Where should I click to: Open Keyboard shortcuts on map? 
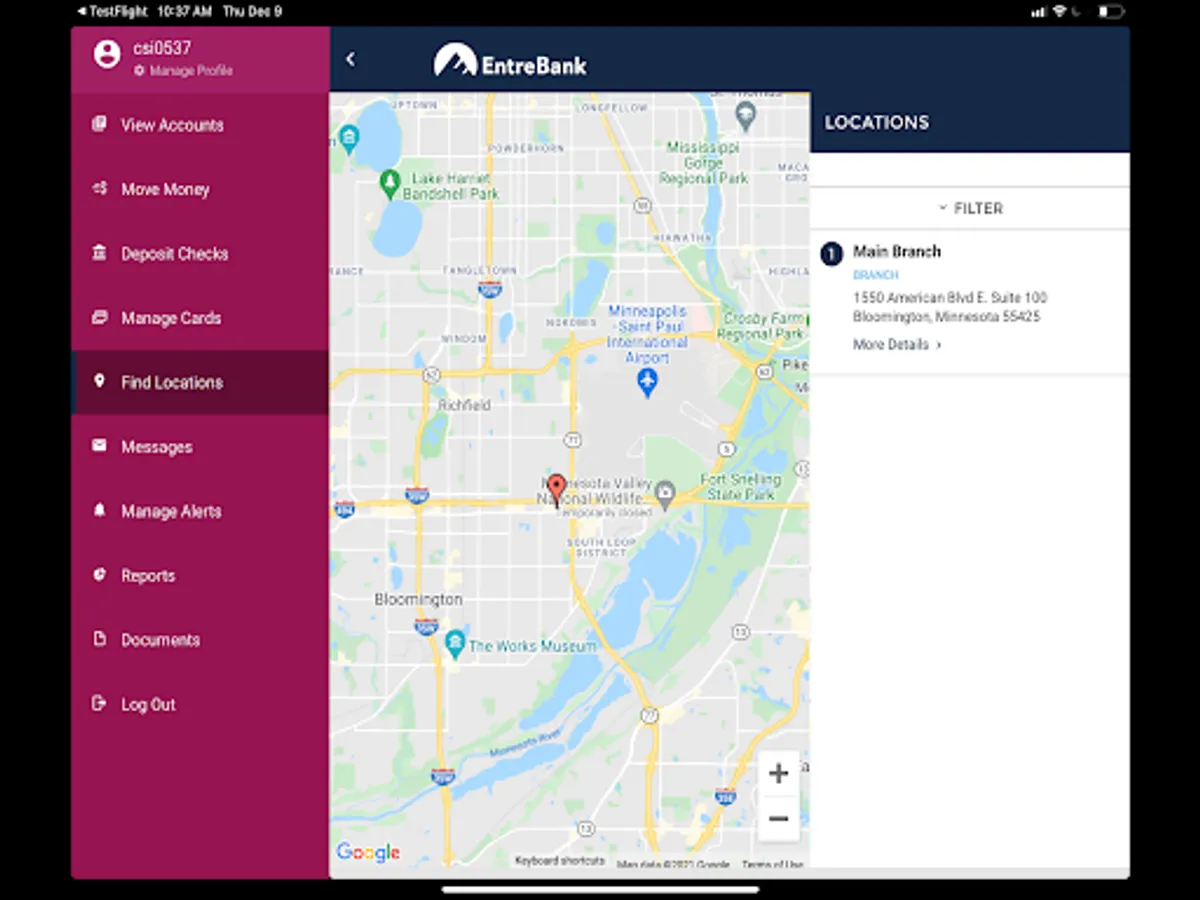[x=560, y=861]
